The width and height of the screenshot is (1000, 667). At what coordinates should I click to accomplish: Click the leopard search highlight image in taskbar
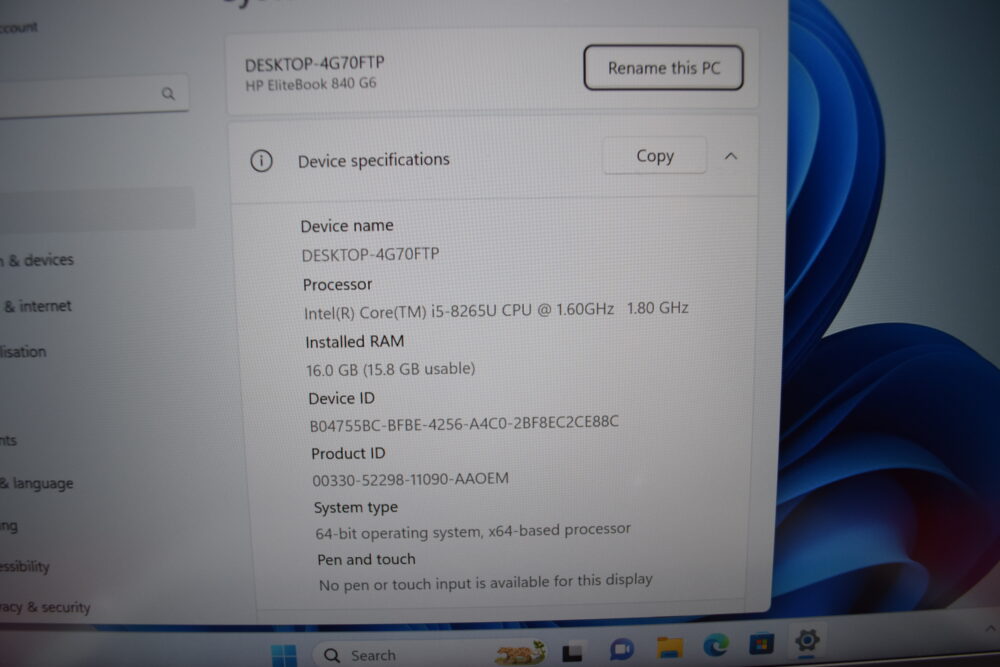[520, 653]
